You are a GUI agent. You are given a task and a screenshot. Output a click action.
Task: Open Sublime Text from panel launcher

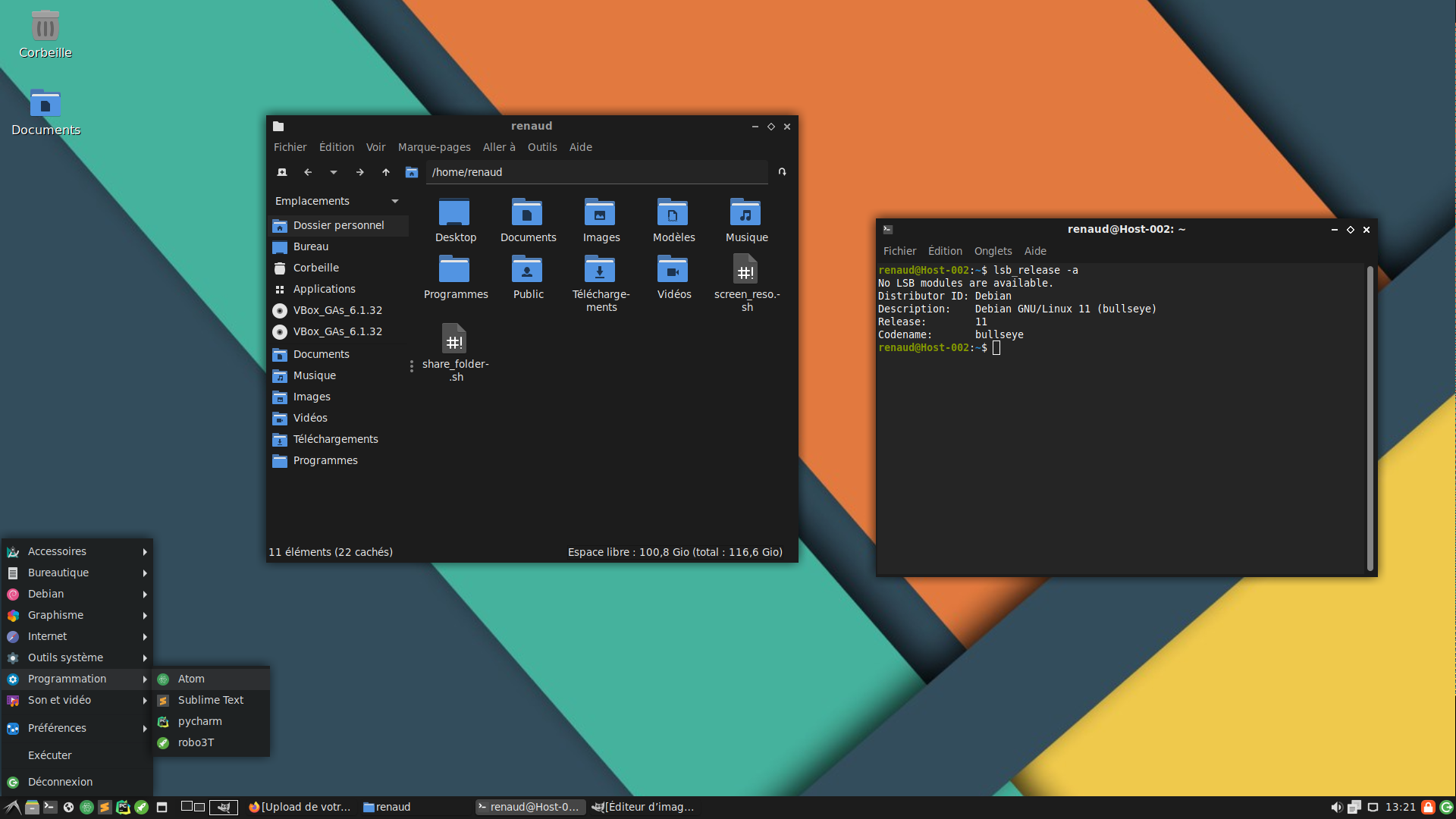click(x=105, y=807)
